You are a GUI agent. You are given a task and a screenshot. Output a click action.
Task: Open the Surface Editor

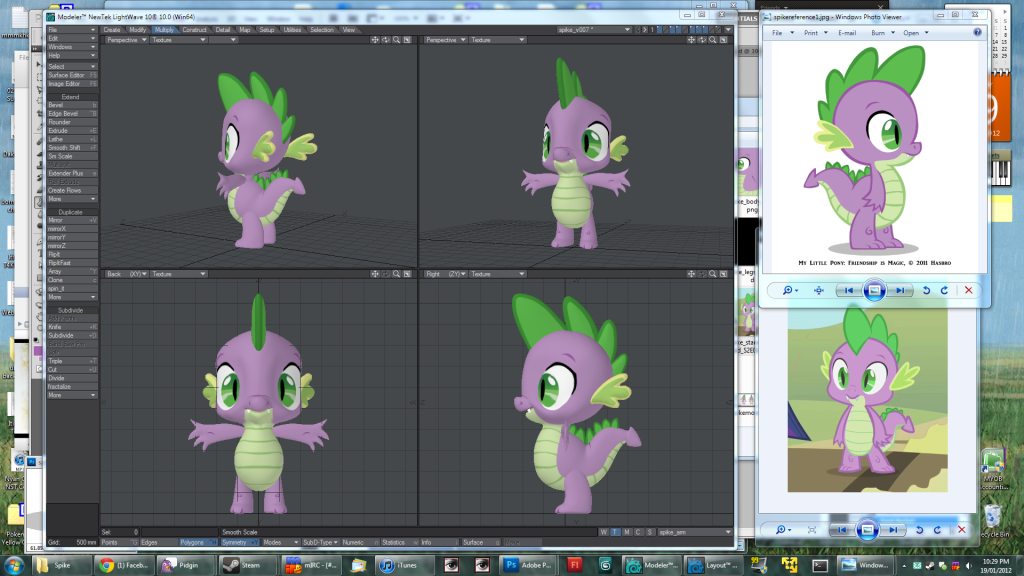(x=72, y=75)
